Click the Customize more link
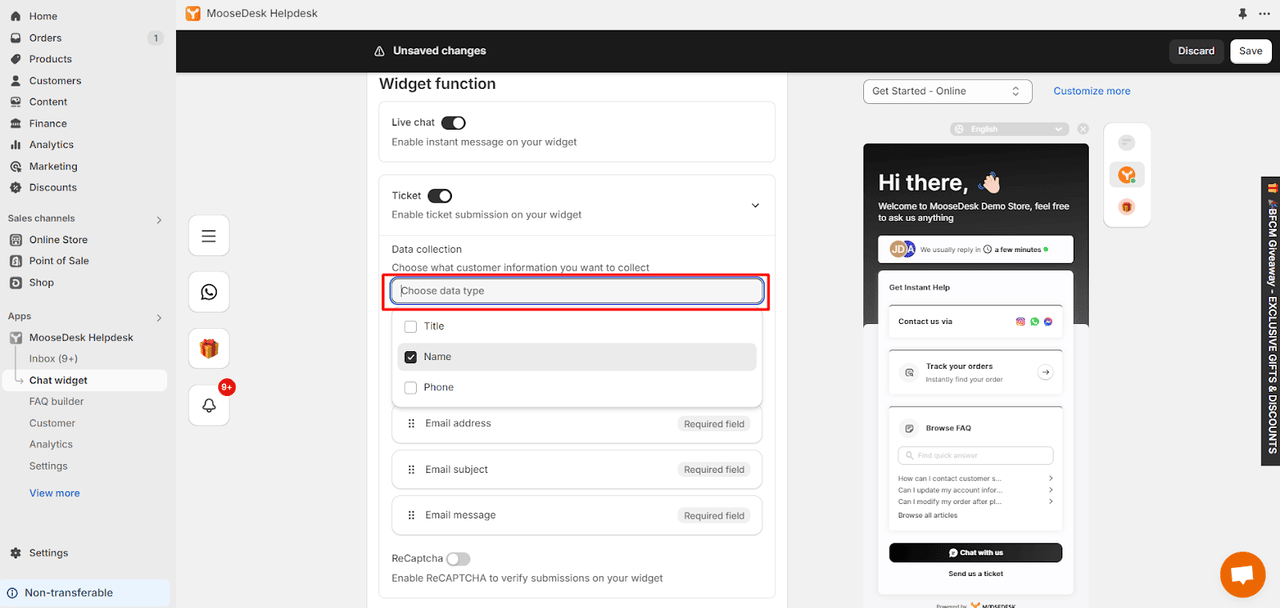Screen dimensions: 1280x608 pos(1092,91)
